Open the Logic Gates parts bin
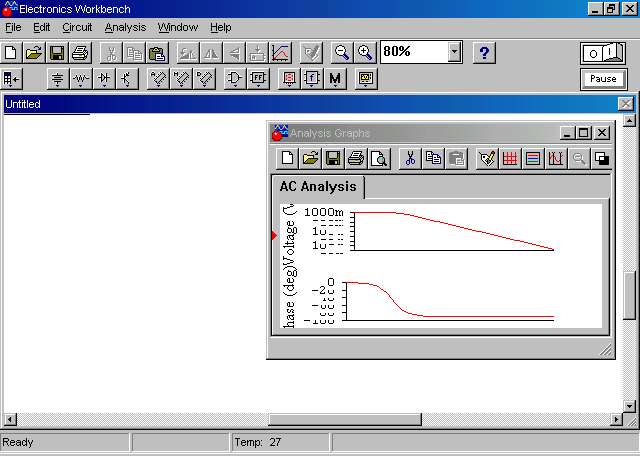 [x=235, y=78]
